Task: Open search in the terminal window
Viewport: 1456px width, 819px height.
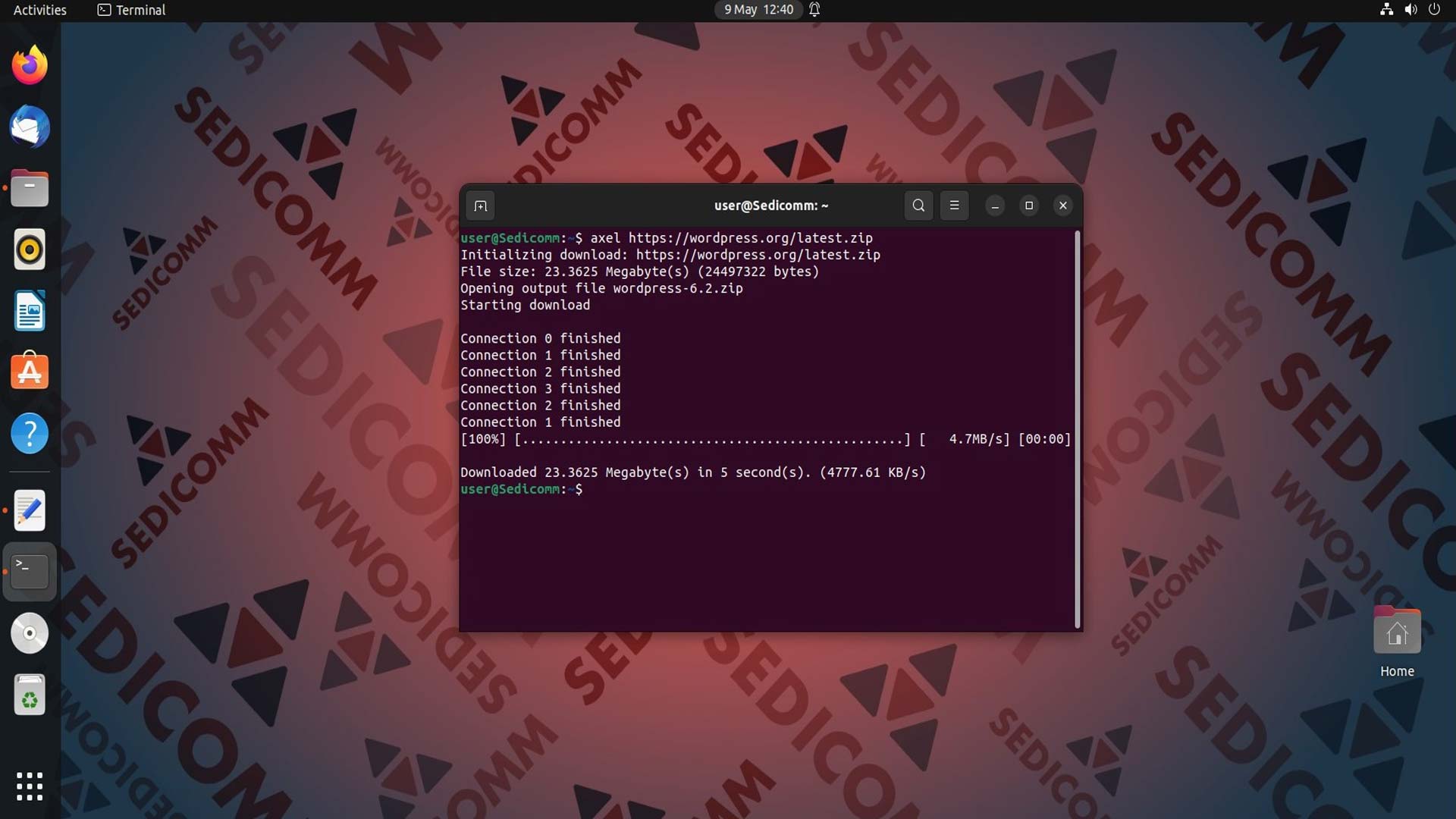Action: click(918, 206)
